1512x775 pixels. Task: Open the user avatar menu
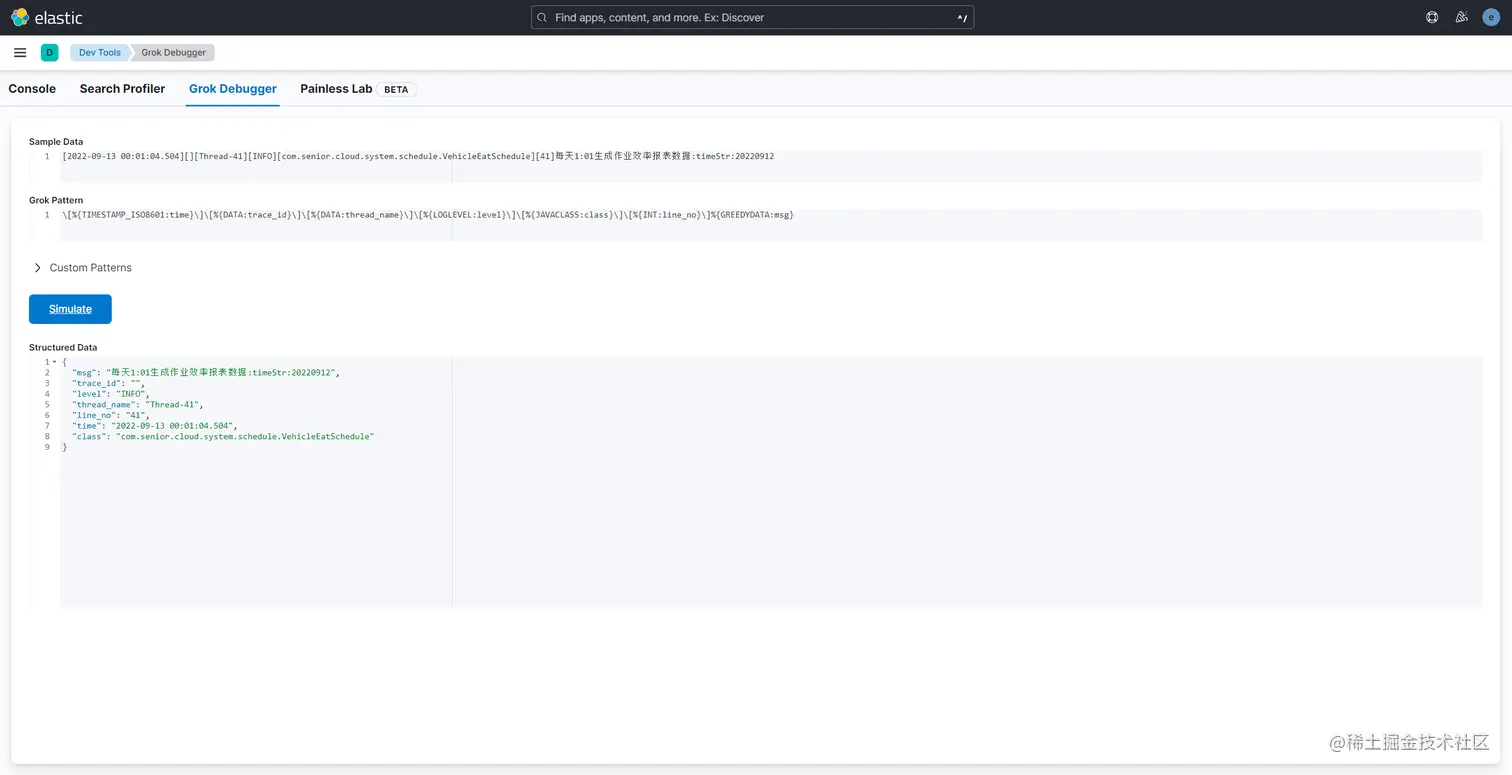[x=1490, y=17]
